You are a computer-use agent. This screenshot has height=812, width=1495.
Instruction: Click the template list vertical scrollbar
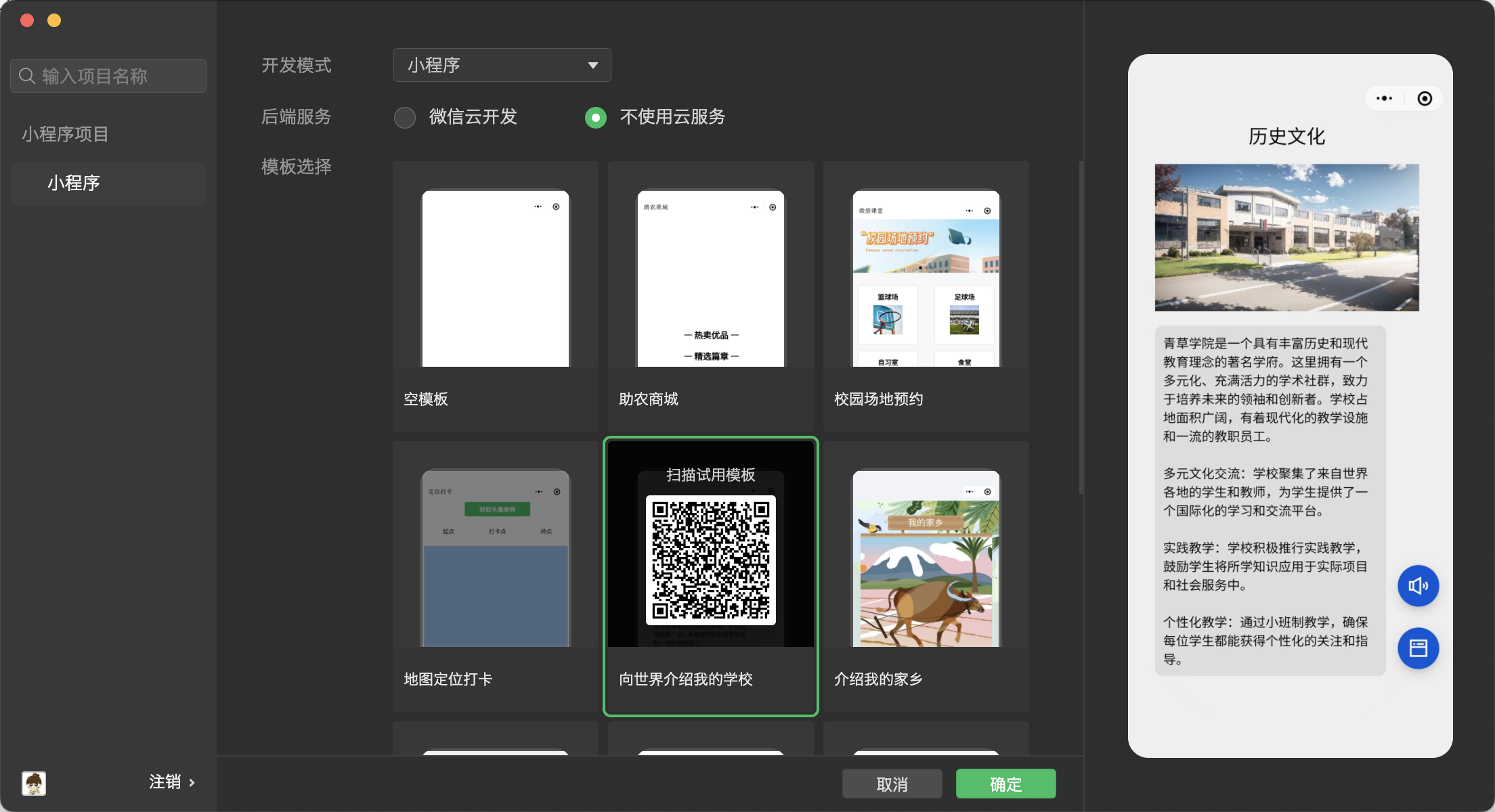(x=1081, y=328)
